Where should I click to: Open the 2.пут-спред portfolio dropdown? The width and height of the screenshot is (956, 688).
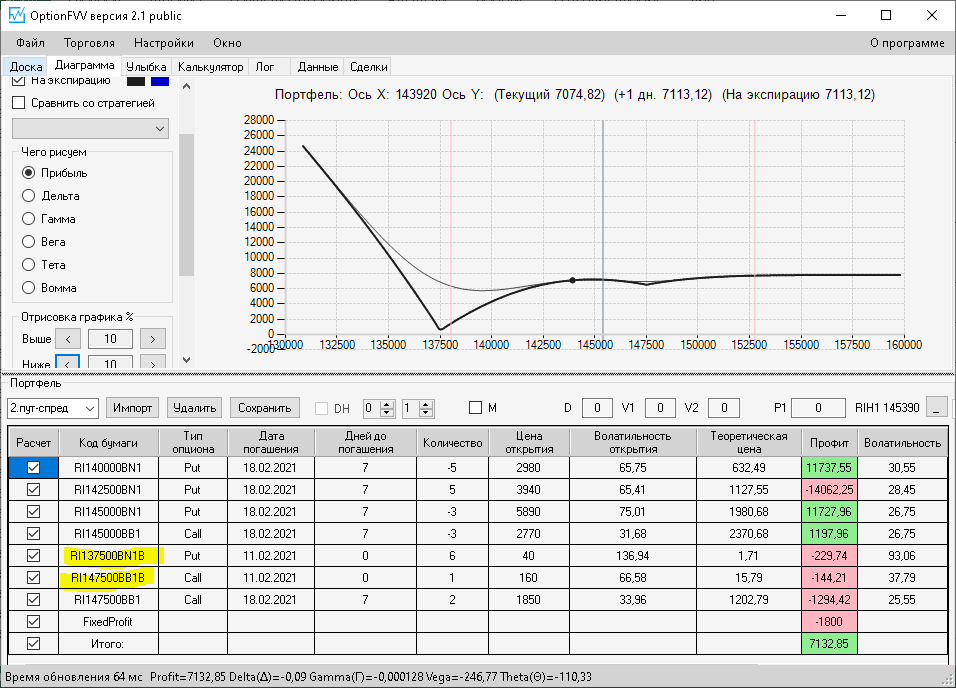(52, 408)
